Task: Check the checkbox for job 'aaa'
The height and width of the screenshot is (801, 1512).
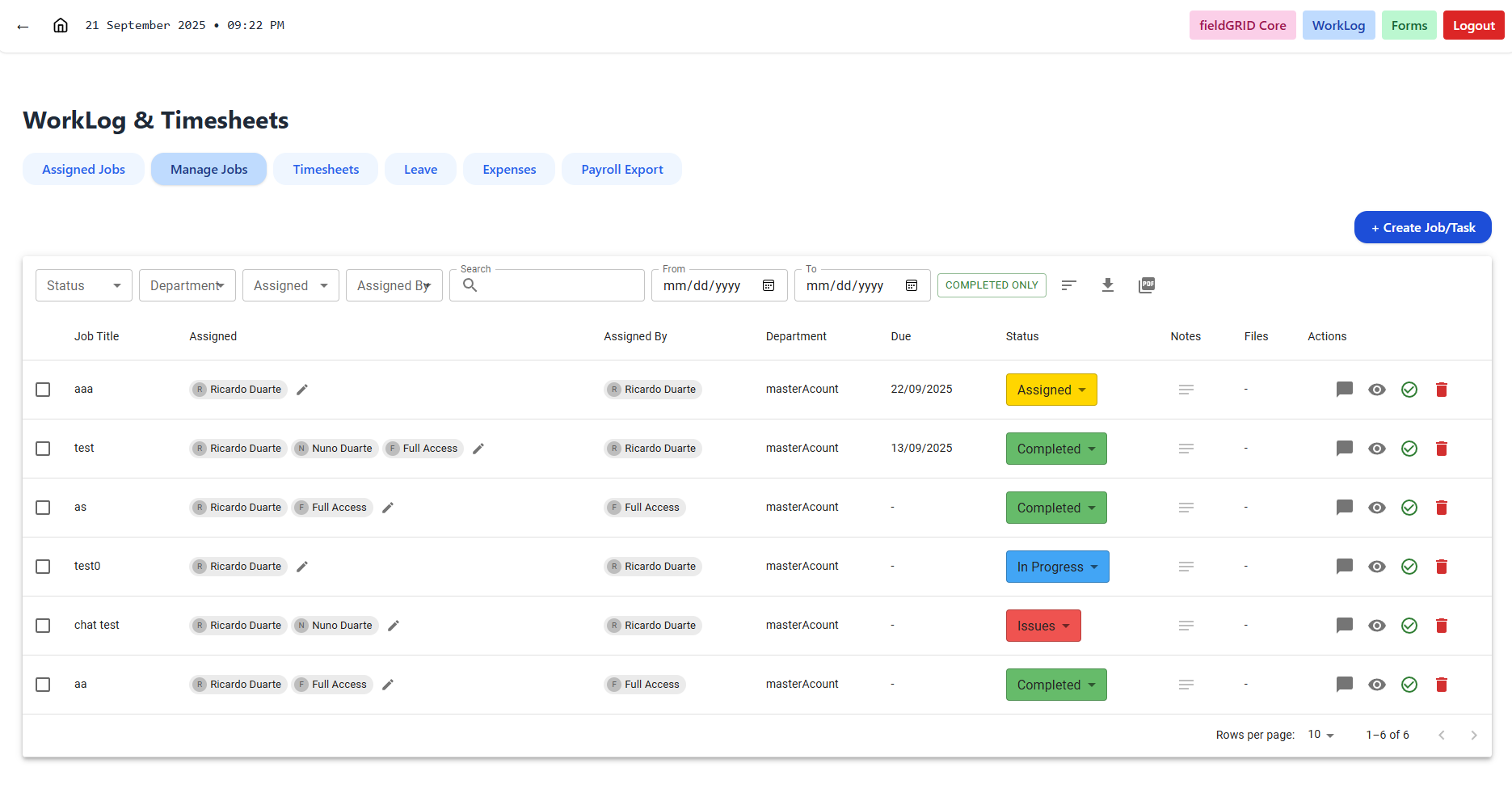Action: tap(43, 389)
